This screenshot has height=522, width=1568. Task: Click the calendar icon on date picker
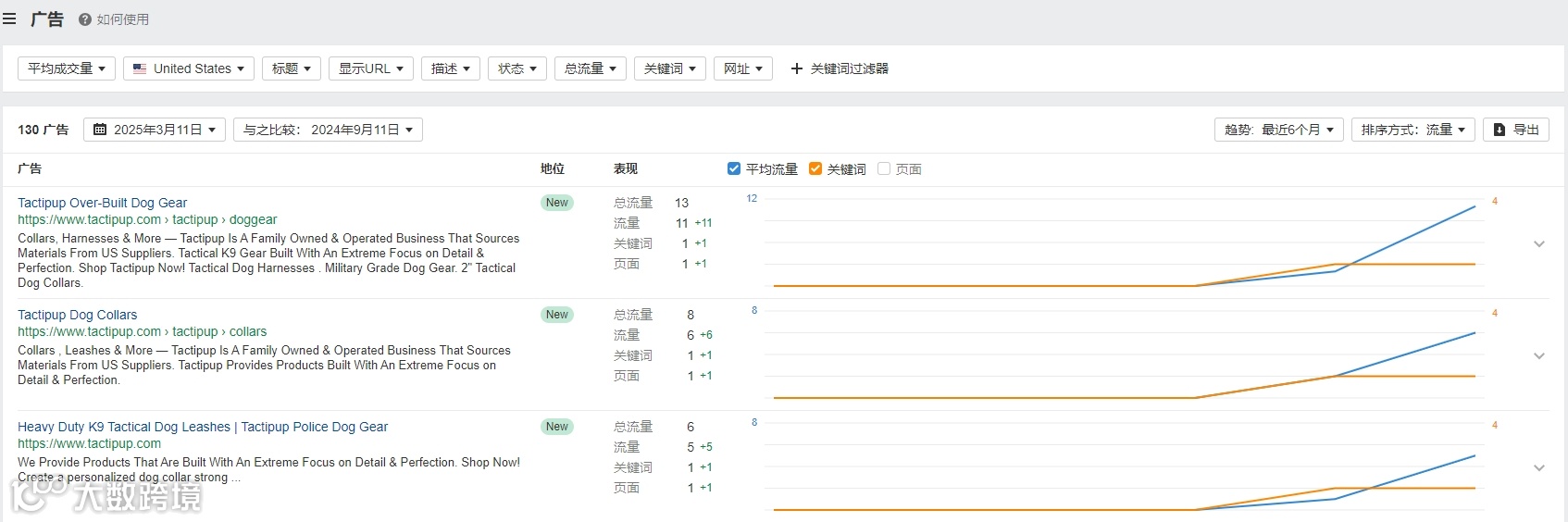[100, 130]
